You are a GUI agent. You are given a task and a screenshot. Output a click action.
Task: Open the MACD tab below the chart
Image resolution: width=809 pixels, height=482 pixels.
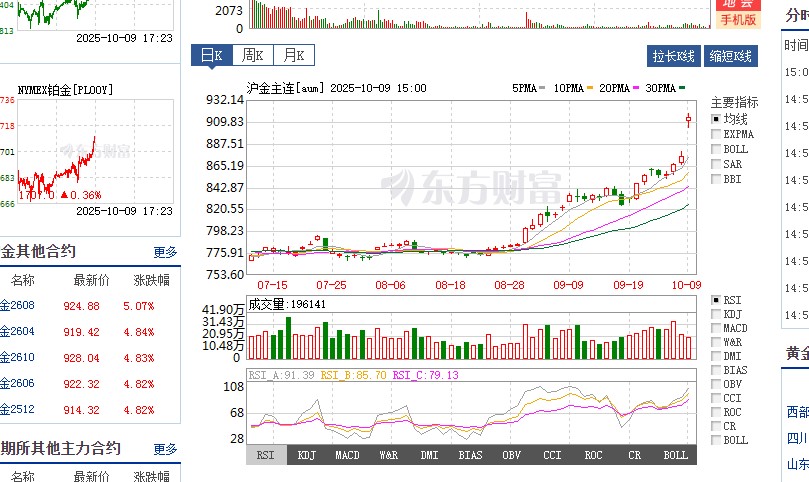tap(347, 455)
